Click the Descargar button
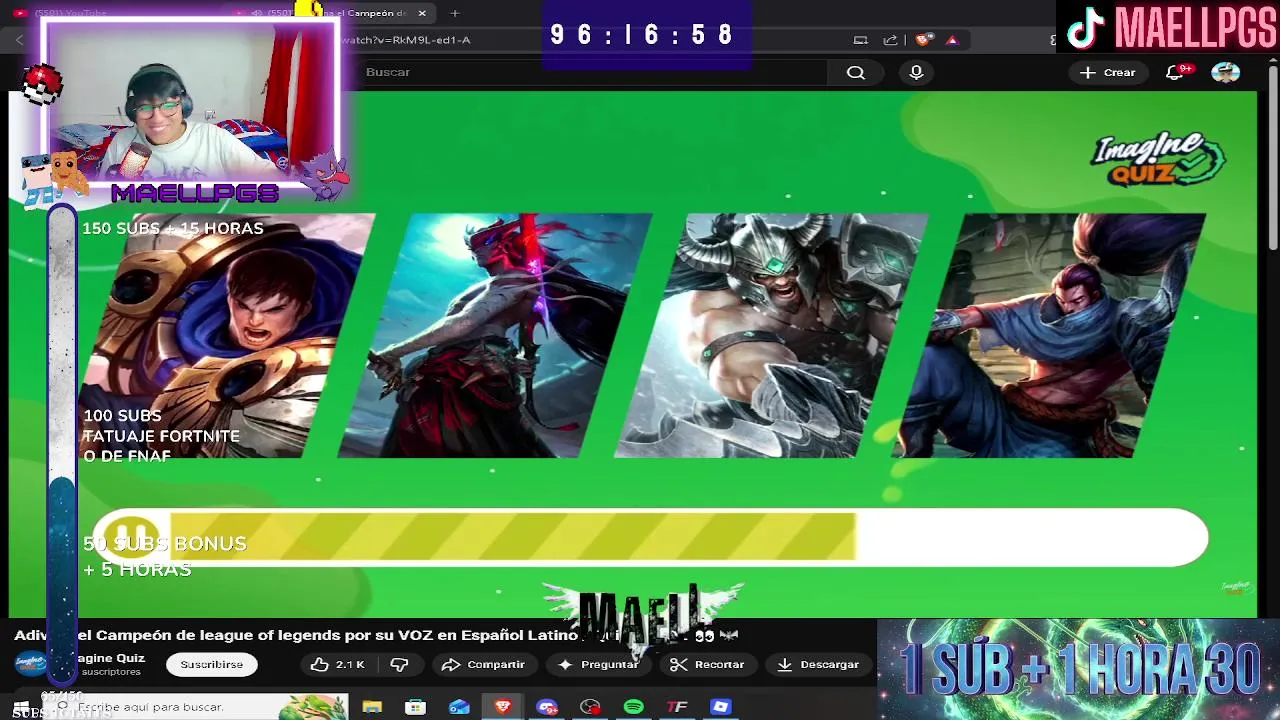Image resolution: width=1280 pixels, height=720 pixels. point(817,664)
